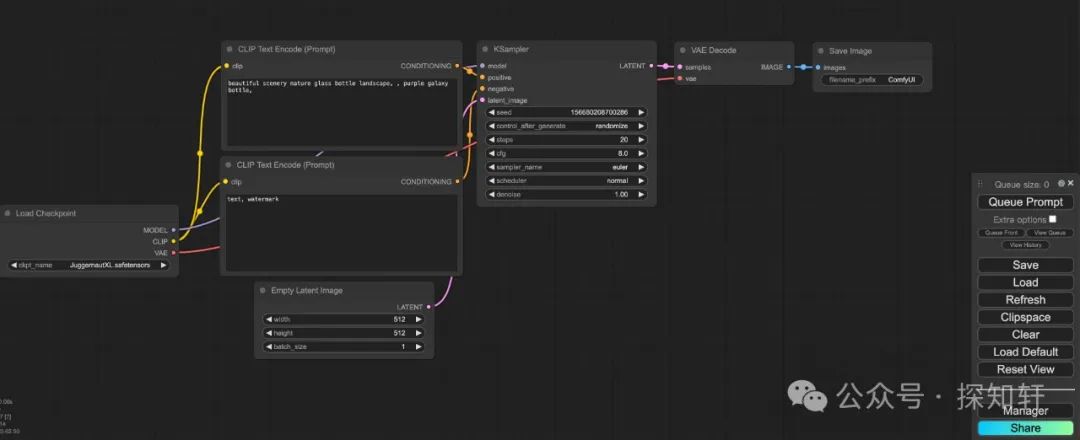Click Queue Prompt button
Image resolution: width=1080 pixels, height=440 pixels.
click(1025, 202)
